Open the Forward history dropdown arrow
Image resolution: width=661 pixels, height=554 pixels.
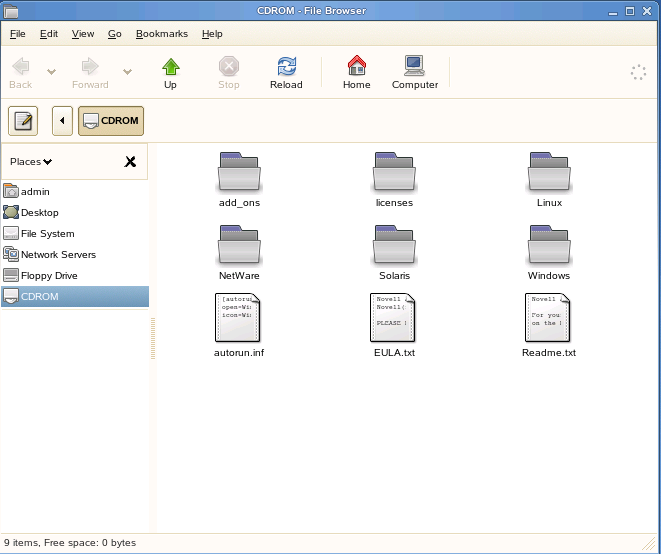tap(127, 72)
